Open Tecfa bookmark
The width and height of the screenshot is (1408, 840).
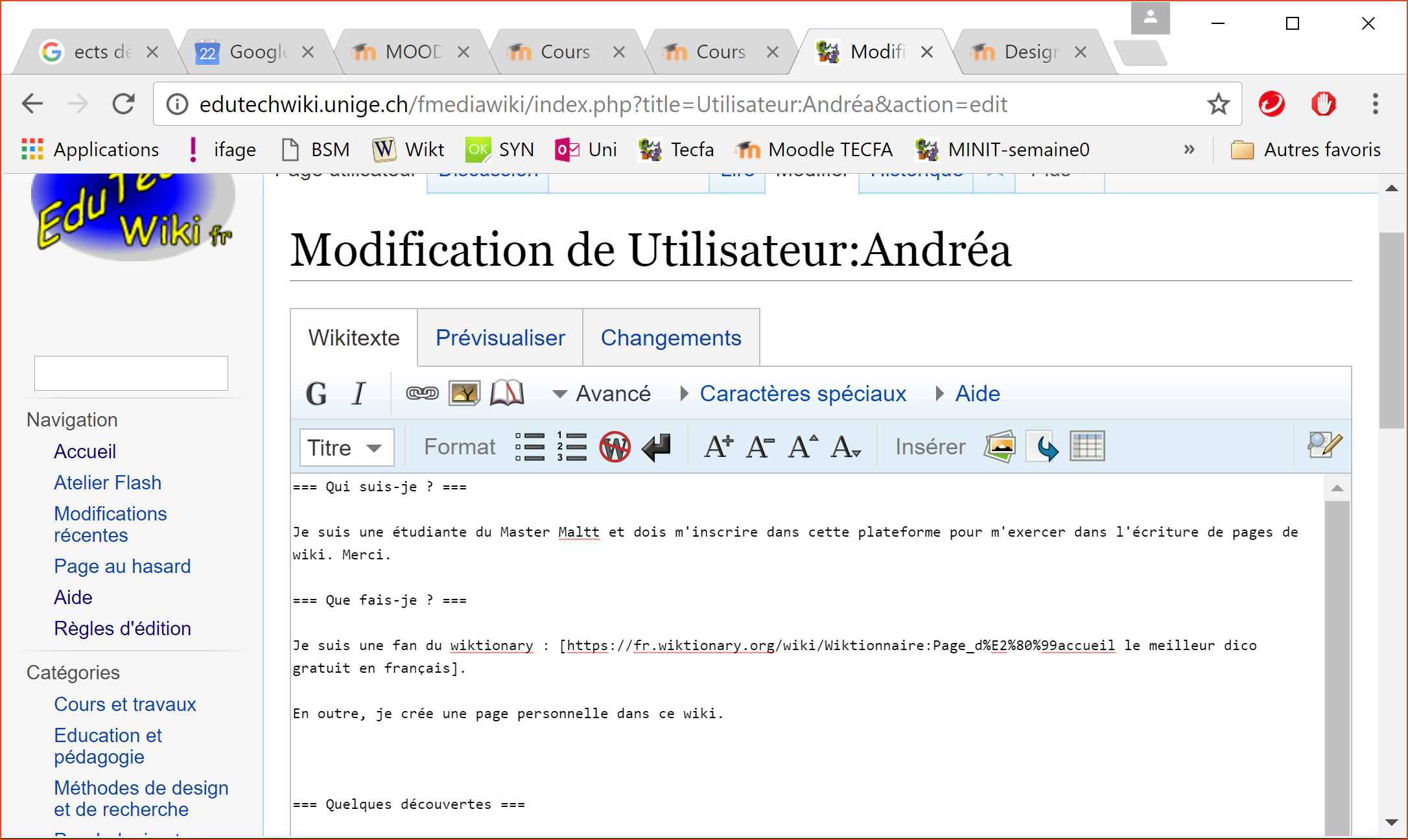click(x=676, y=150)
